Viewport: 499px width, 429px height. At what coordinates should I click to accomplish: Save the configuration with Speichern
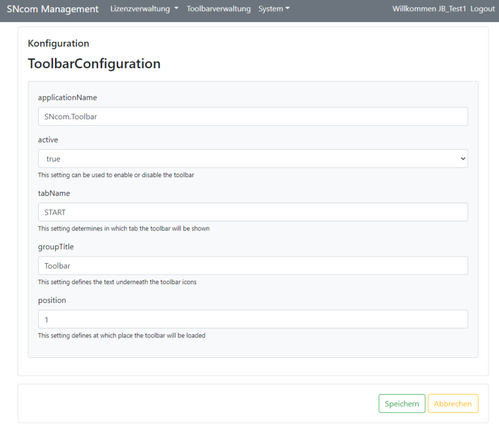[402, 404]
